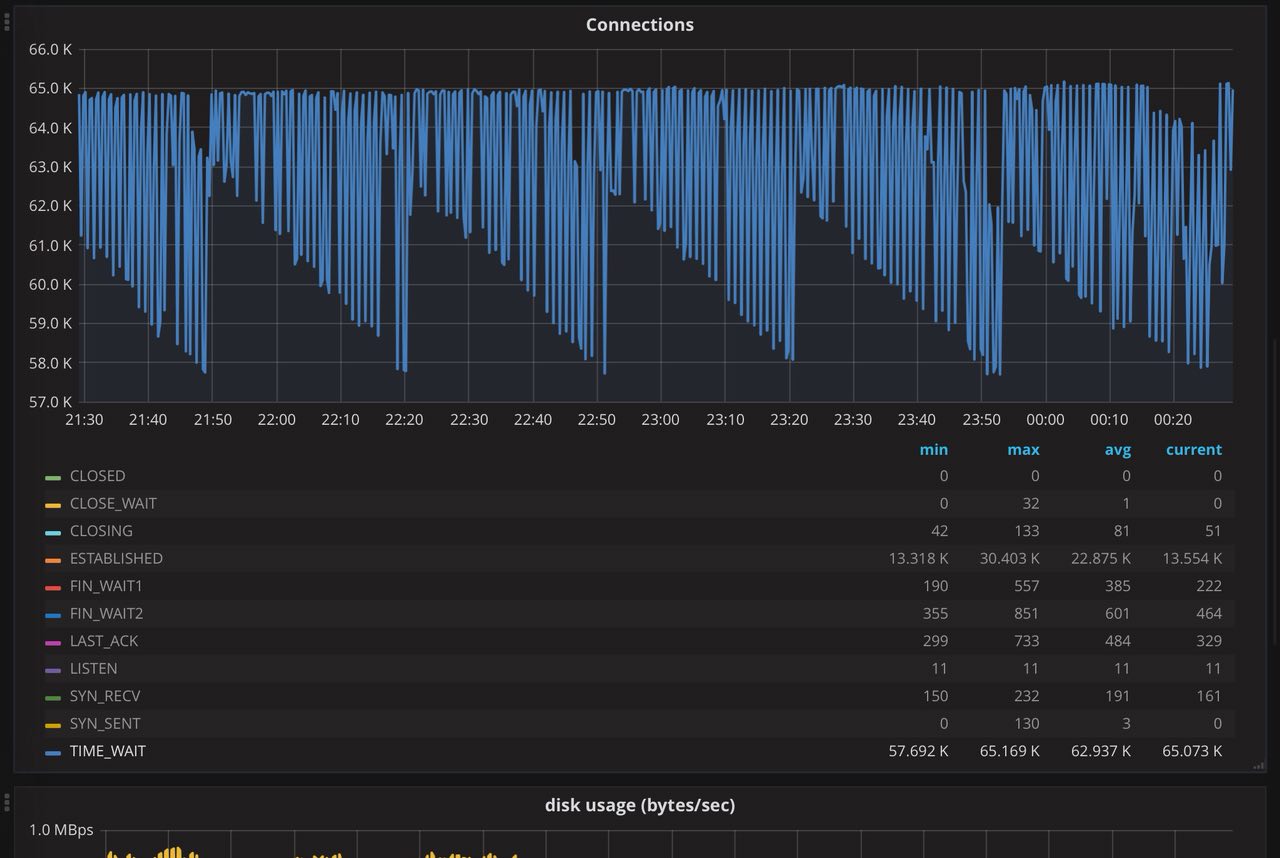Click the Connections panel drag handle dots
The image size is (1280, 858).
click(x=7, y=22)
